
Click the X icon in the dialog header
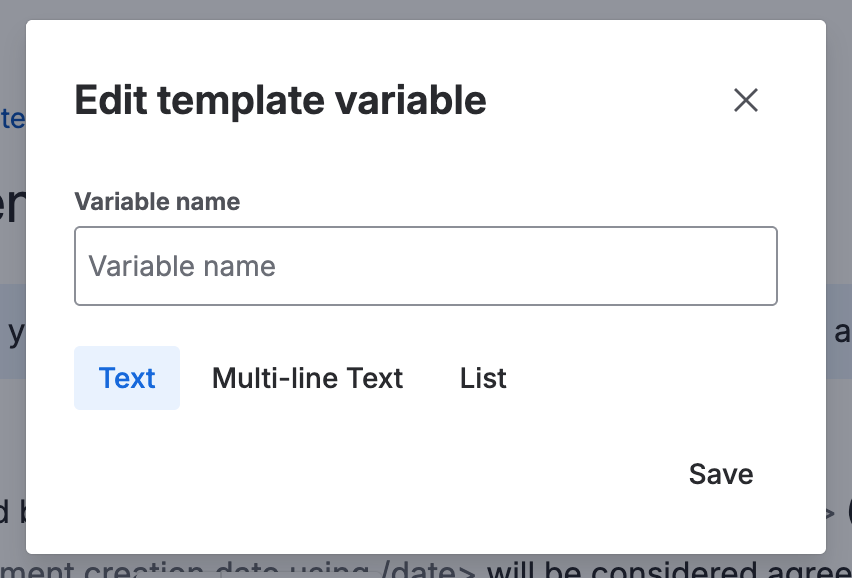746,100
